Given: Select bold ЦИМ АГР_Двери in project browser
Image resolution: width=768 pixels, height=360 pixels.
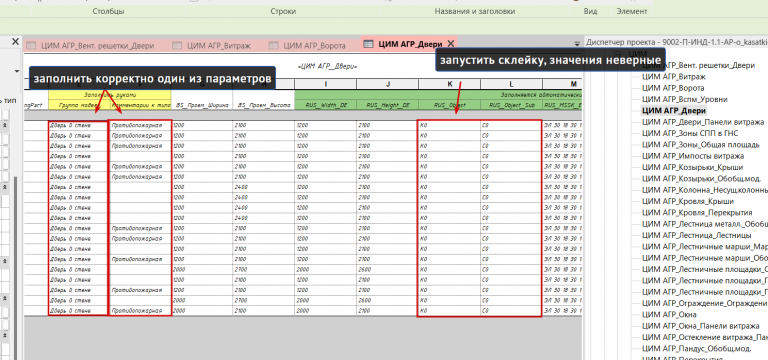Looking at the screenshot, I should 673,110.
